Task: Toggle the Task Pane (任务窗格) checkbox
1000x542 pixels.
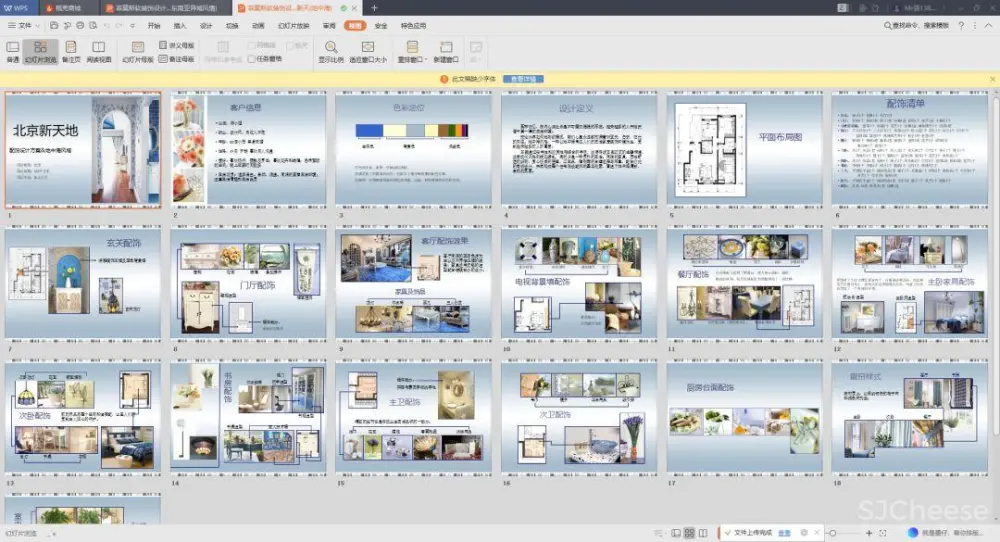Action: pos(251,59)
